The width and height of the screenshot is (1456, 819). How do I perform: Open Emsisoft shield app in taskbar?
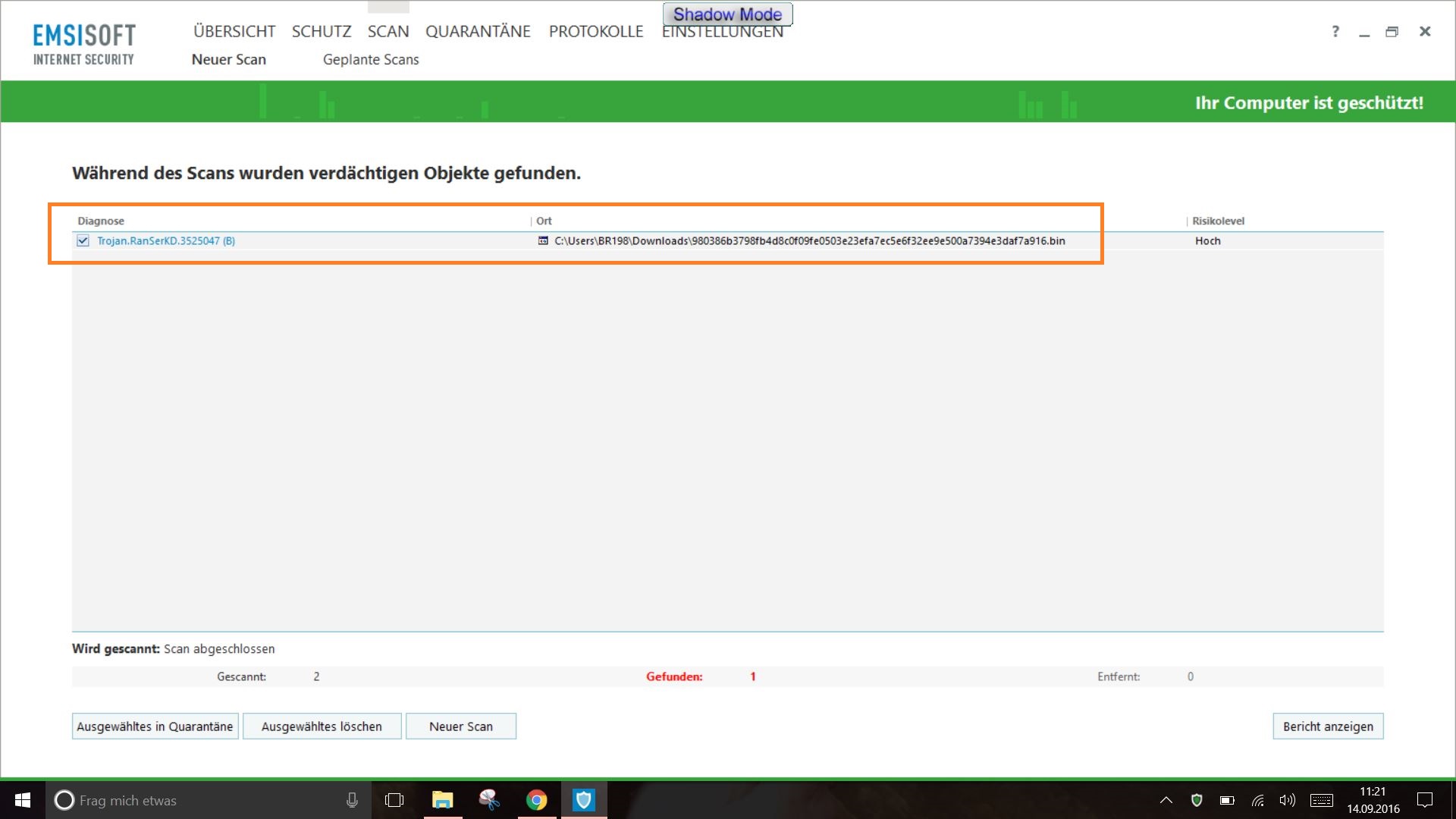tap(583, 800)
